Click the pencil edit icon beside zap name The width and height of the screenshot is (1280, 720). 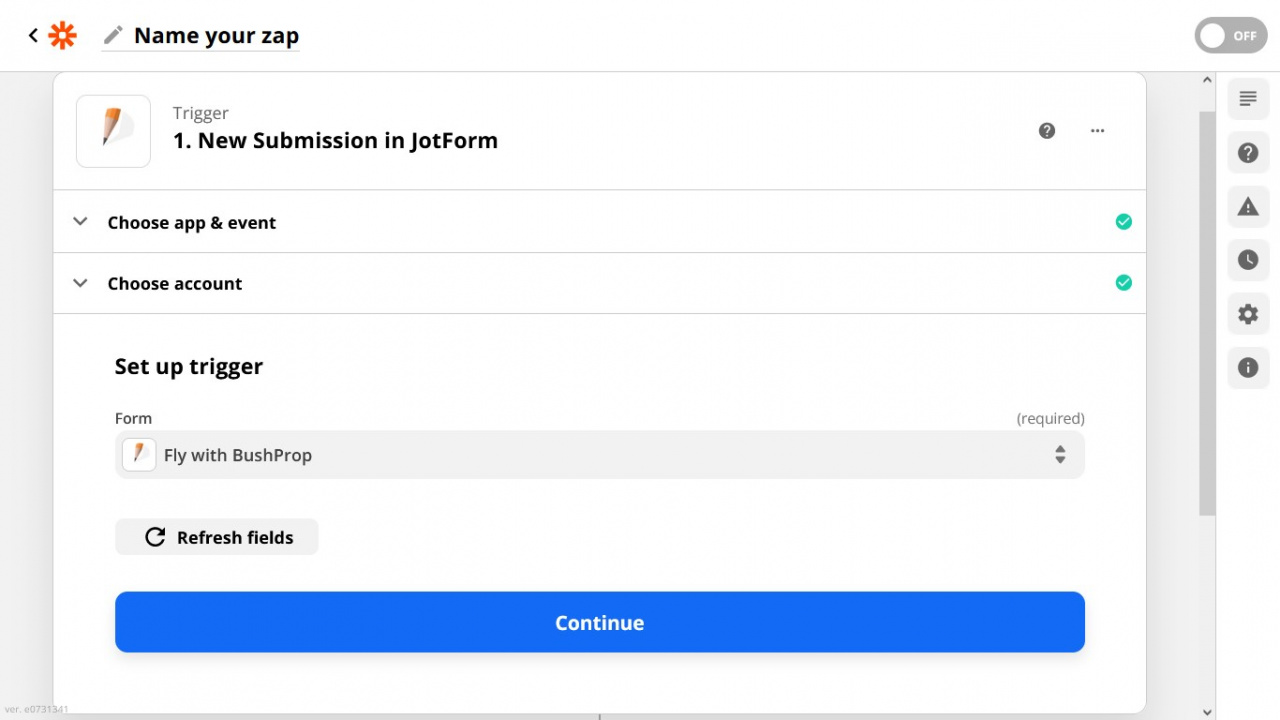(x=114, y=36)
